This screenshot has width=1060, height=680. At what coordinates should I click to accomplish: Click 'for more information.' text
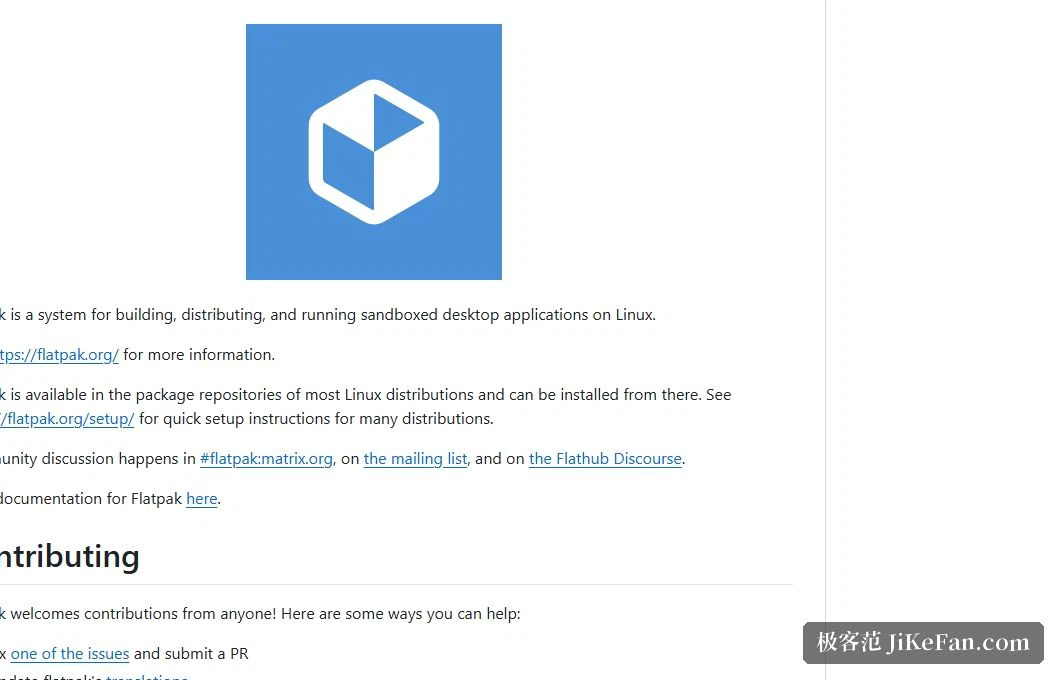pos(199,355)
